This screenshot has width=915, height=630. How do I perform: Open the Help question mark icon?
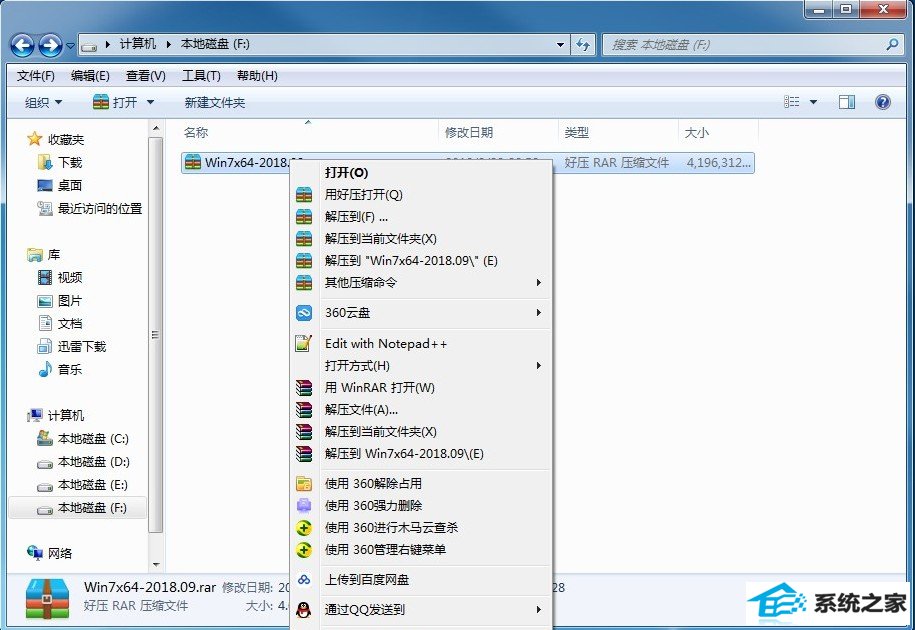[882, 103]
